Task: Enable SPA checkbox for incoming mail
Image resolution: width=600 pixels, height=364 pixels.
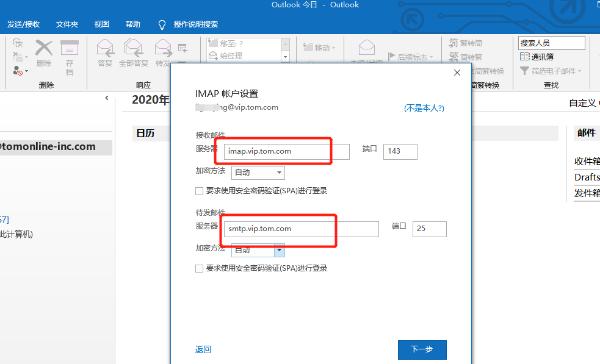Action: click(199, 191)
